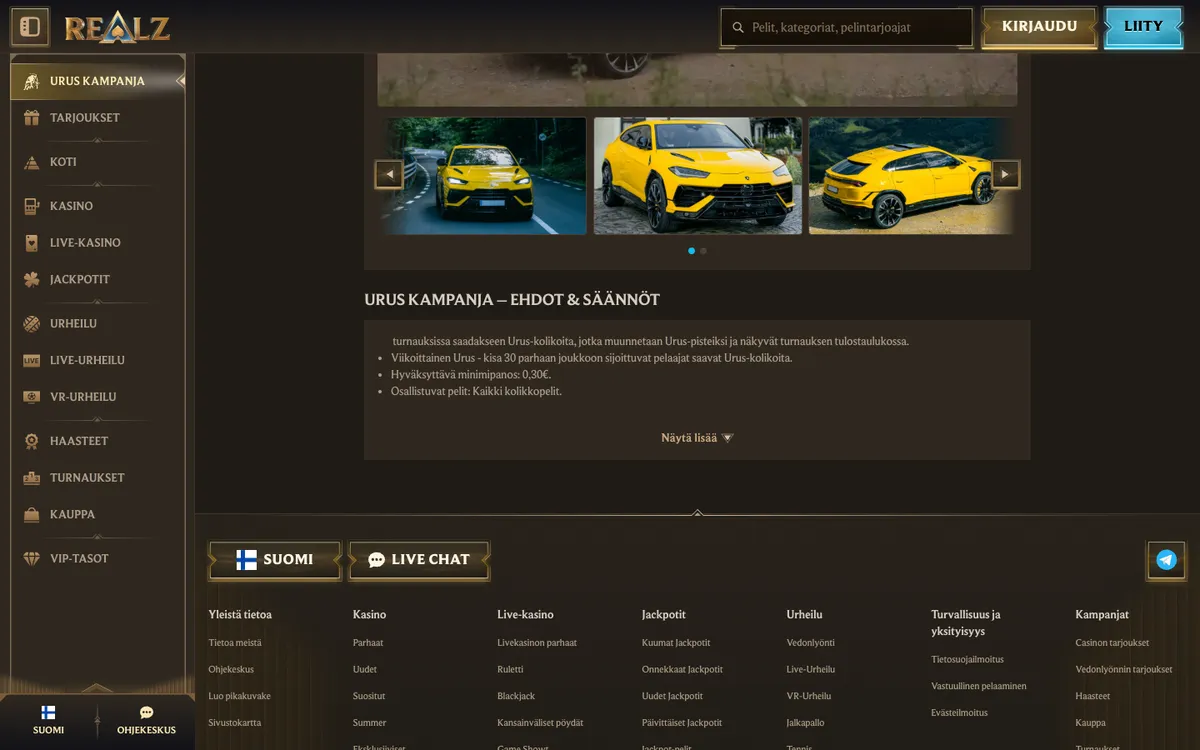
Task: Open the Realz logo home link
Action: [x=117, y=28]
